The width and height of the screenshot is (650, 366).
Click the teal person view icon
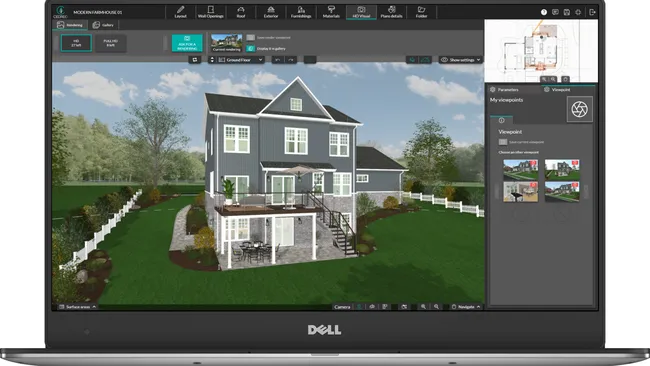(359, 307)
